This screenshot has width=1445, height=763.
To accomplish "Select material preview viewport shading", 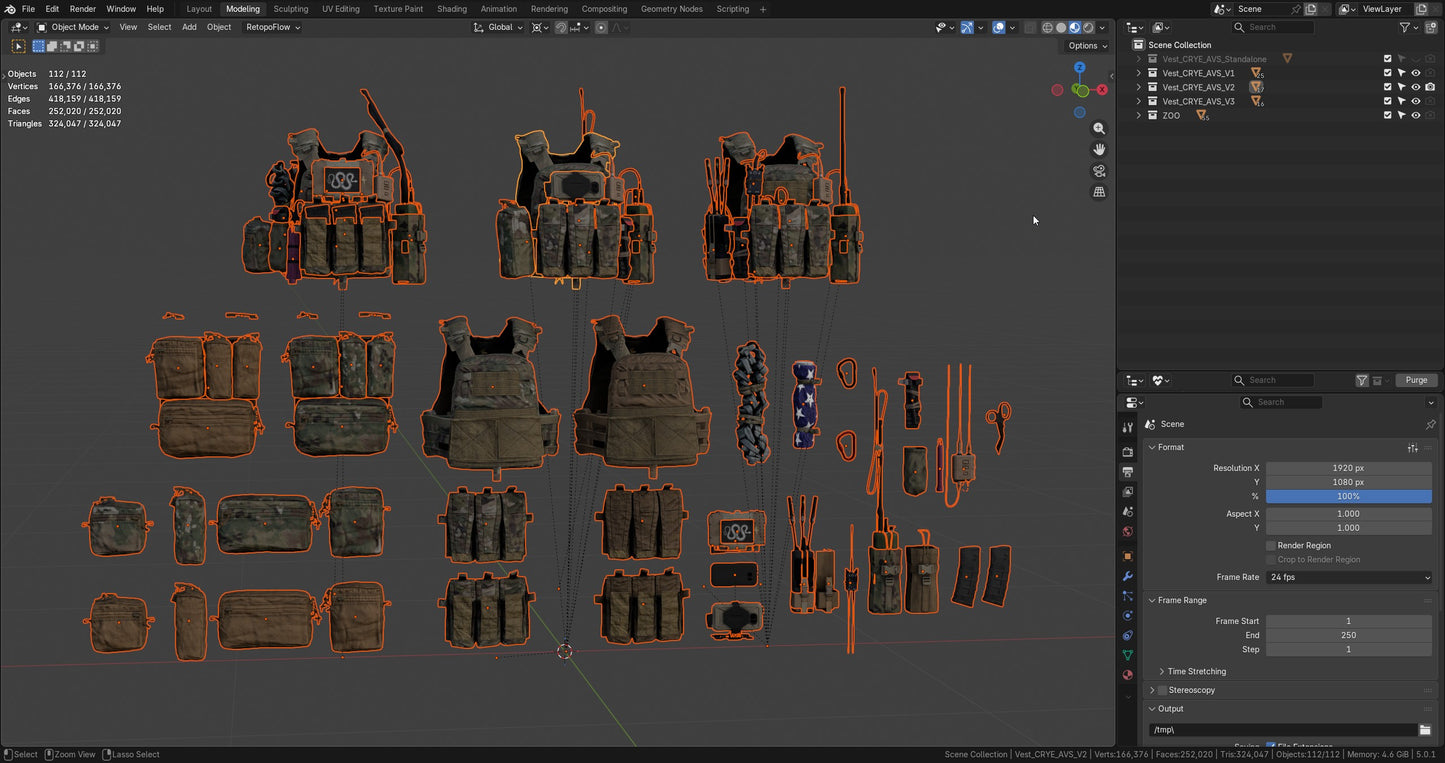I will point(1074,27).
